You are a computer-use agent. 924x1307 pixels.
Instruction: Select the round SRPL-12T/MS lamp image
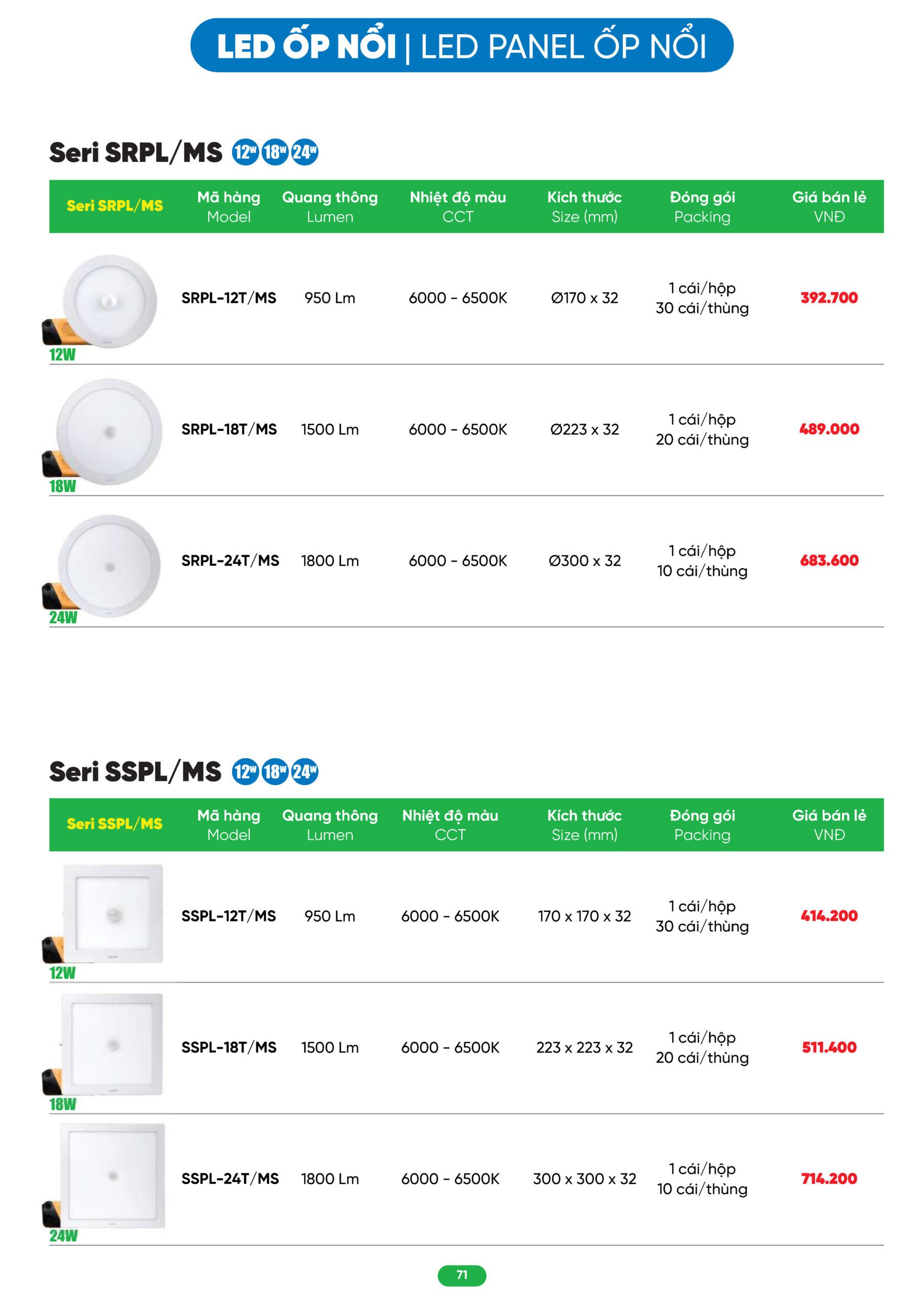109,301
